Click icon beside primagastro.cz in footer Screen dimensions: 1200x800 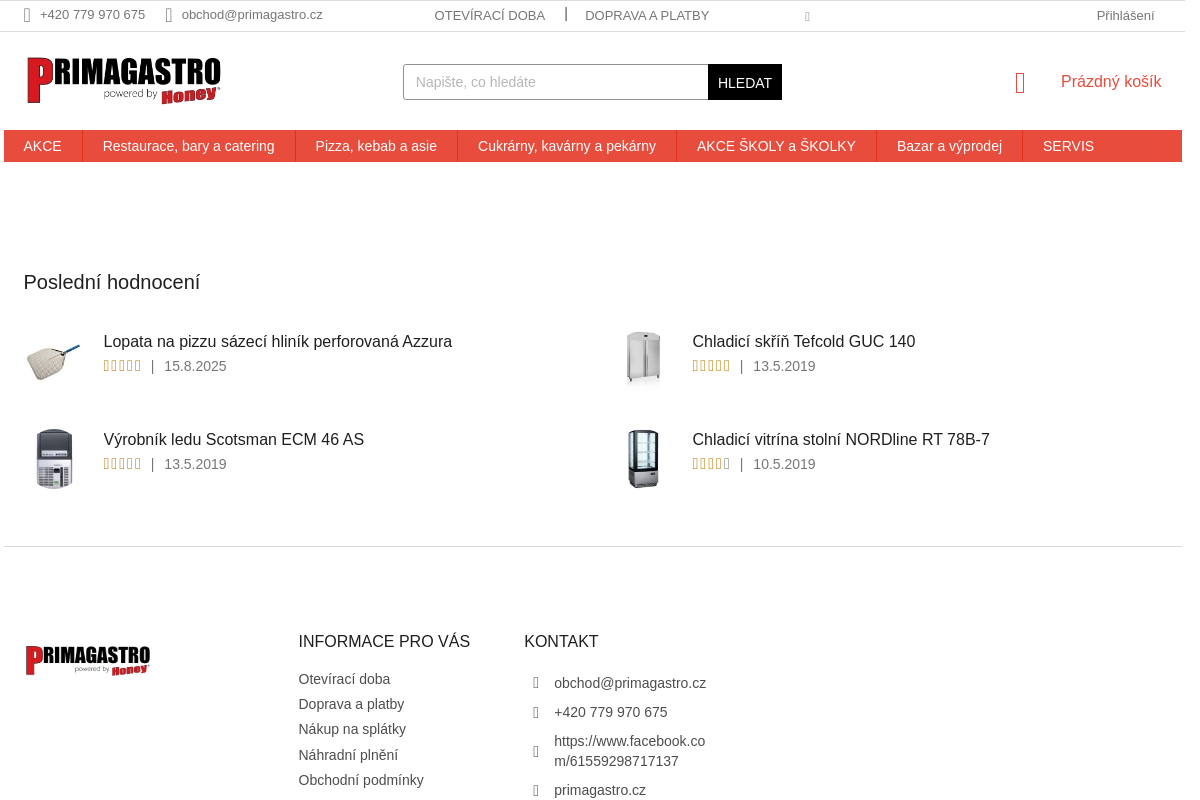point(536,790)
